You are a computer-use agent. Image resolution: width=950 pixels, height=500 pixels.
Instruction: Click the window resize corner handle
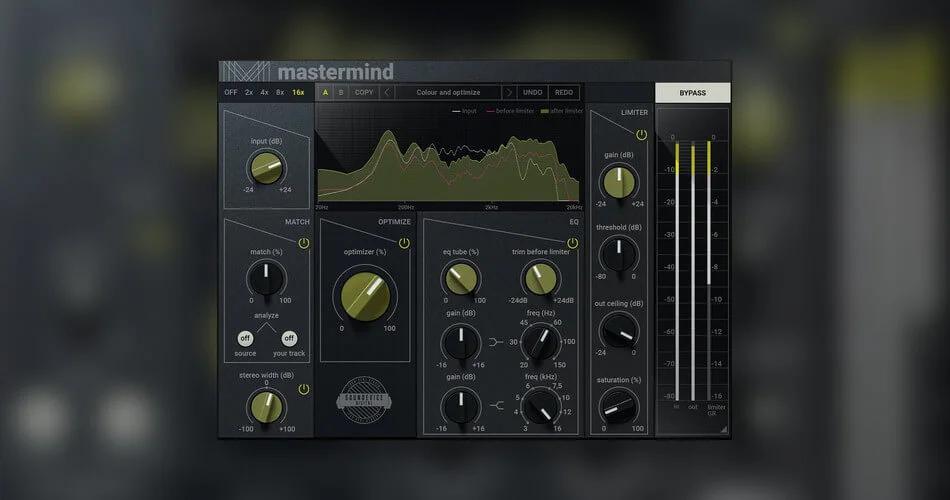[723, 429]
